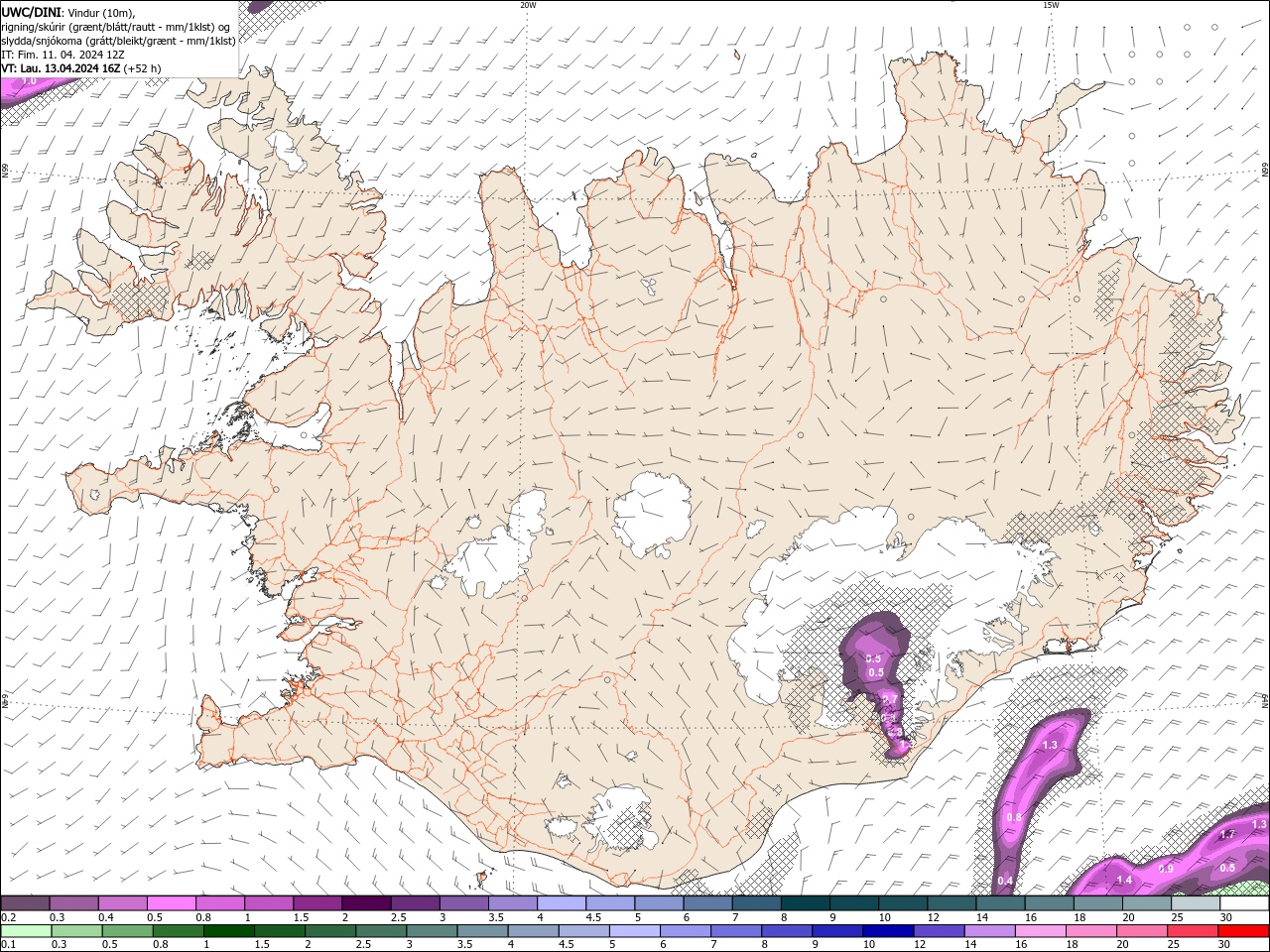Pick top-row lavender swatch between 4 and 4.5
This screenshot has height=952, width=1270.
point(561,903)
